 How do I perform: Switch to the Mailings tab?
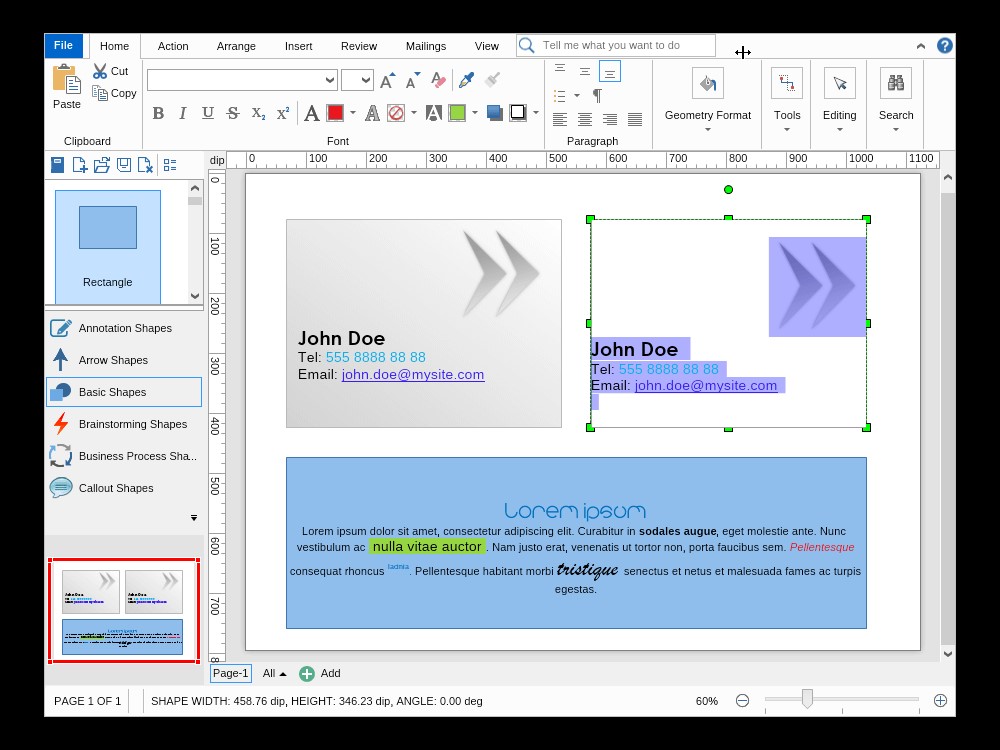coord(426,46)
